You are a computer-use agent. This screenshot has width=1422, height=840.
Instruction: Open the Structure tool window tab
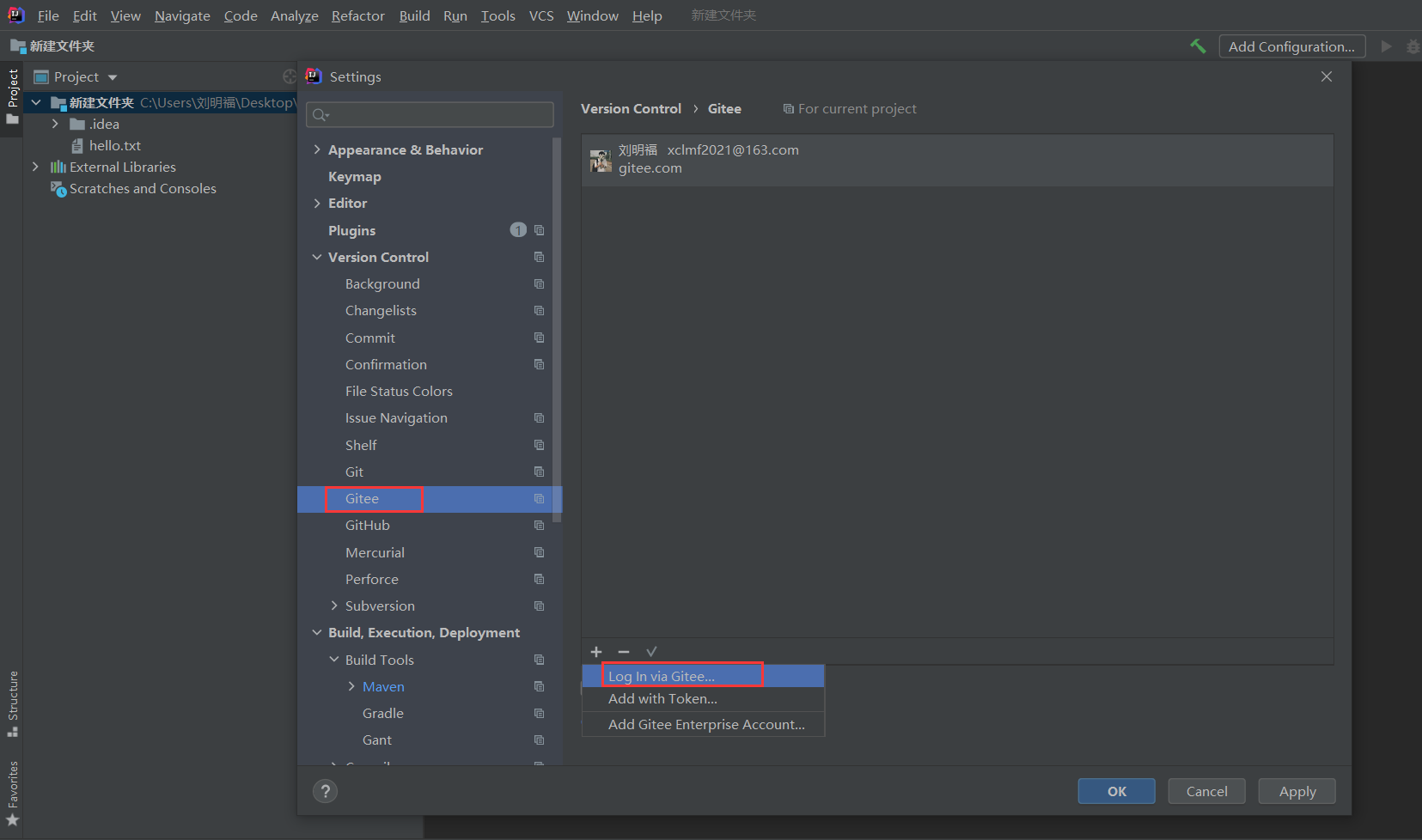pyautogui.click(x=12, y=703)
